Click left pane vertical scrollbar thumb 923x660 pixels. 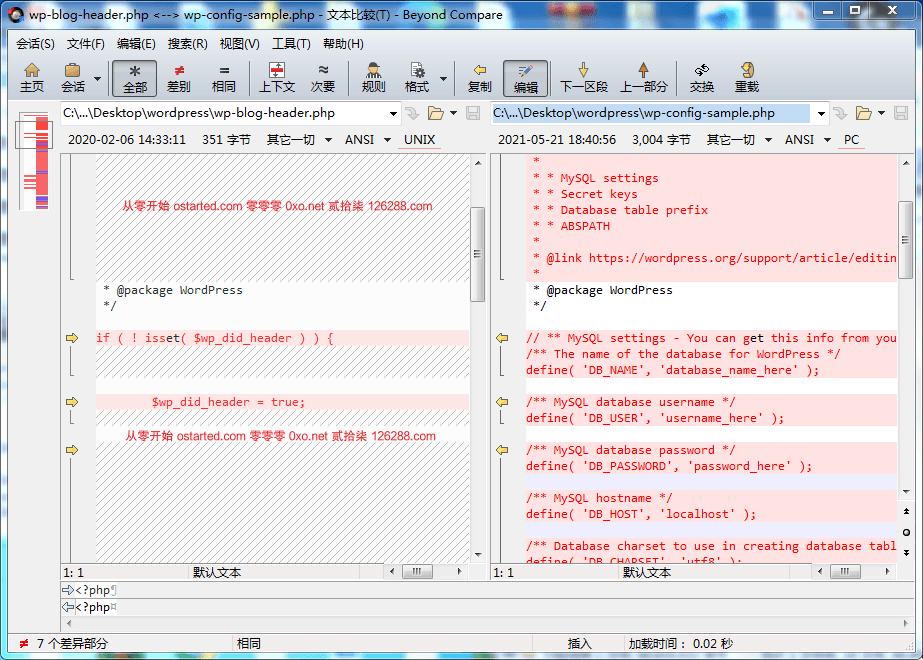[477, 254]
